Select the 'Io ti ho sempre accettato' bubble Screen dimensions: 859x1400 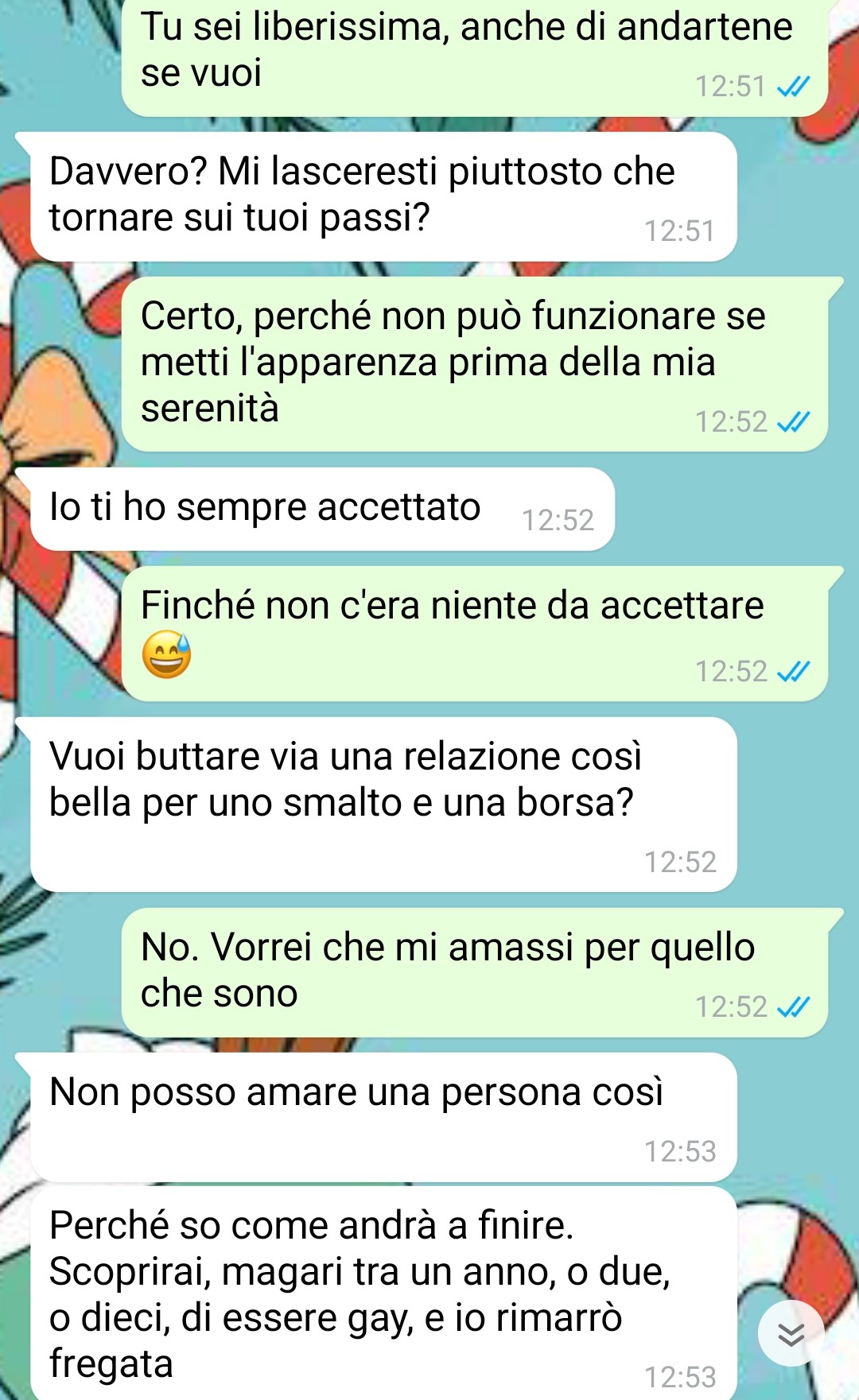click(322, 509)
